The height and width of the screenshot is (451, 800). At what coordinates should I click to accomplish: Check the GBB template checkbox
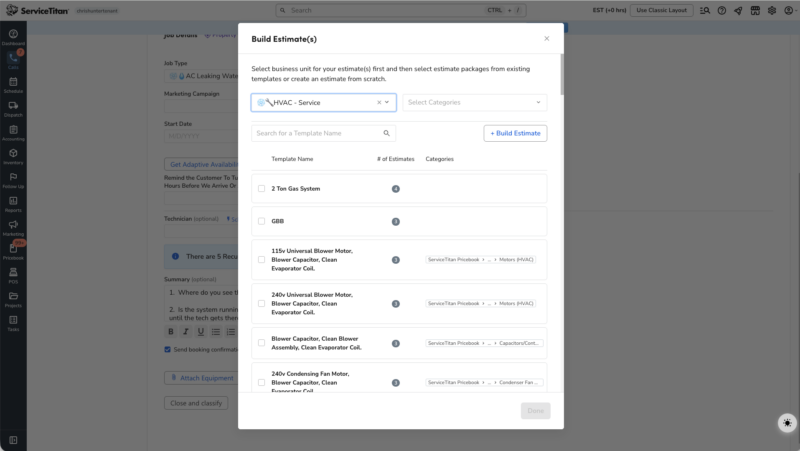pyautogui.click(x=261, y=221)
